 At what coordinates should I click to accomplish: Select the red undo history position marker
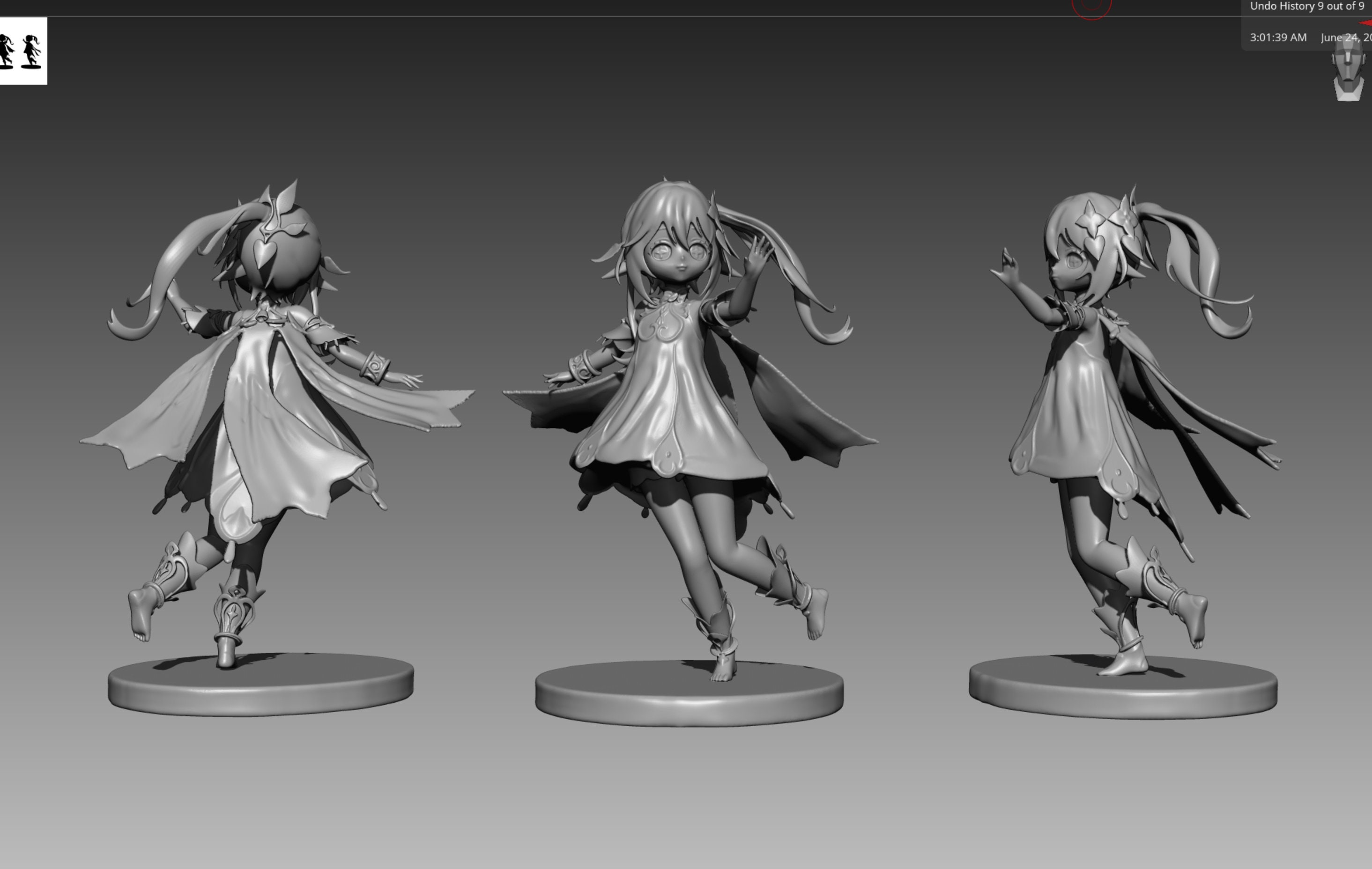pos(1366,23)
